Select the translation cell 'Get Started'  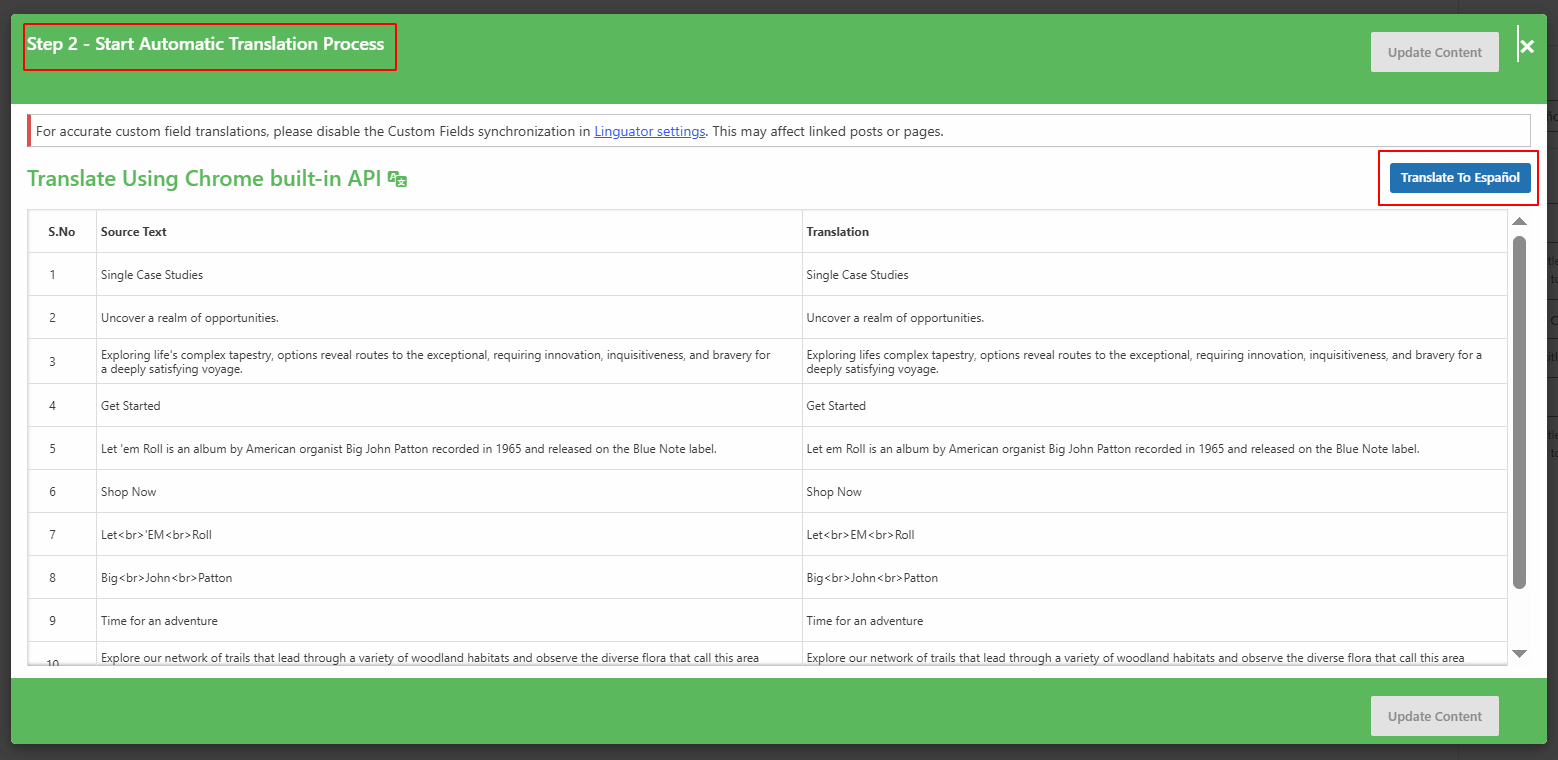836,405
